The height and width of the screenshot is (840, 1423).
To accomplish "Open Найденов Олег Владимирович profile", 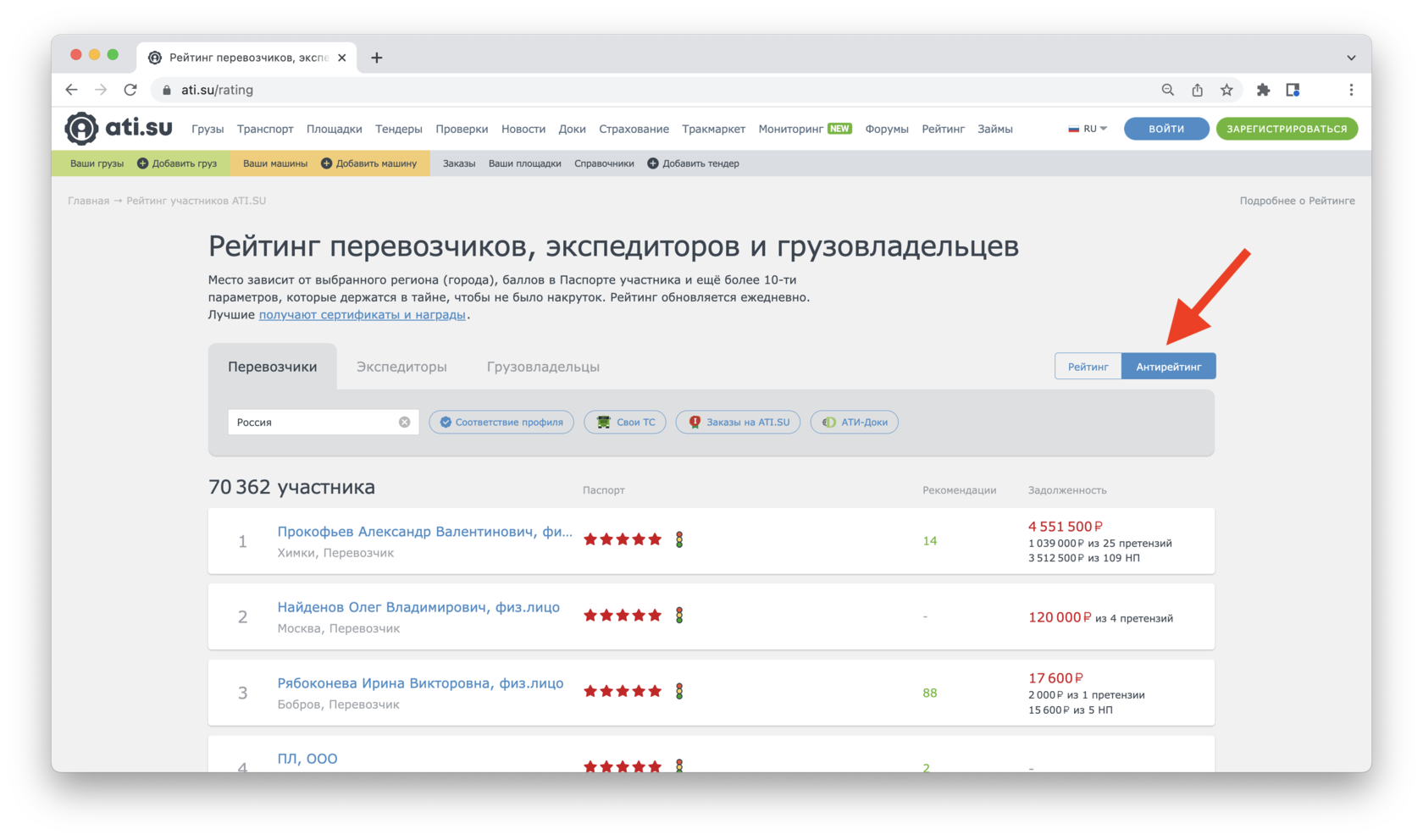I will 418,607.
